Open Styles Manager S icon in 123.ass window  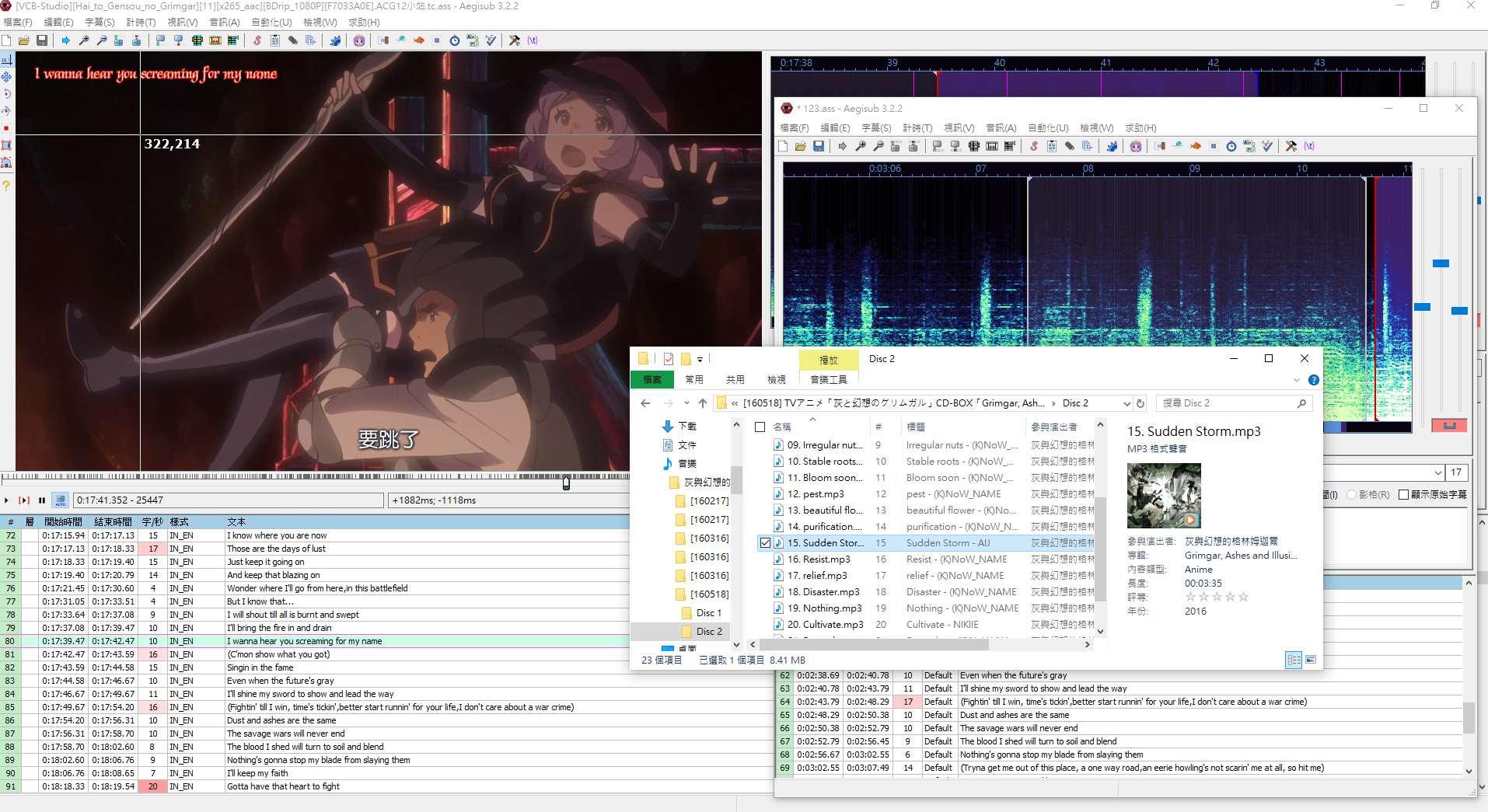tap(1034, 146)
